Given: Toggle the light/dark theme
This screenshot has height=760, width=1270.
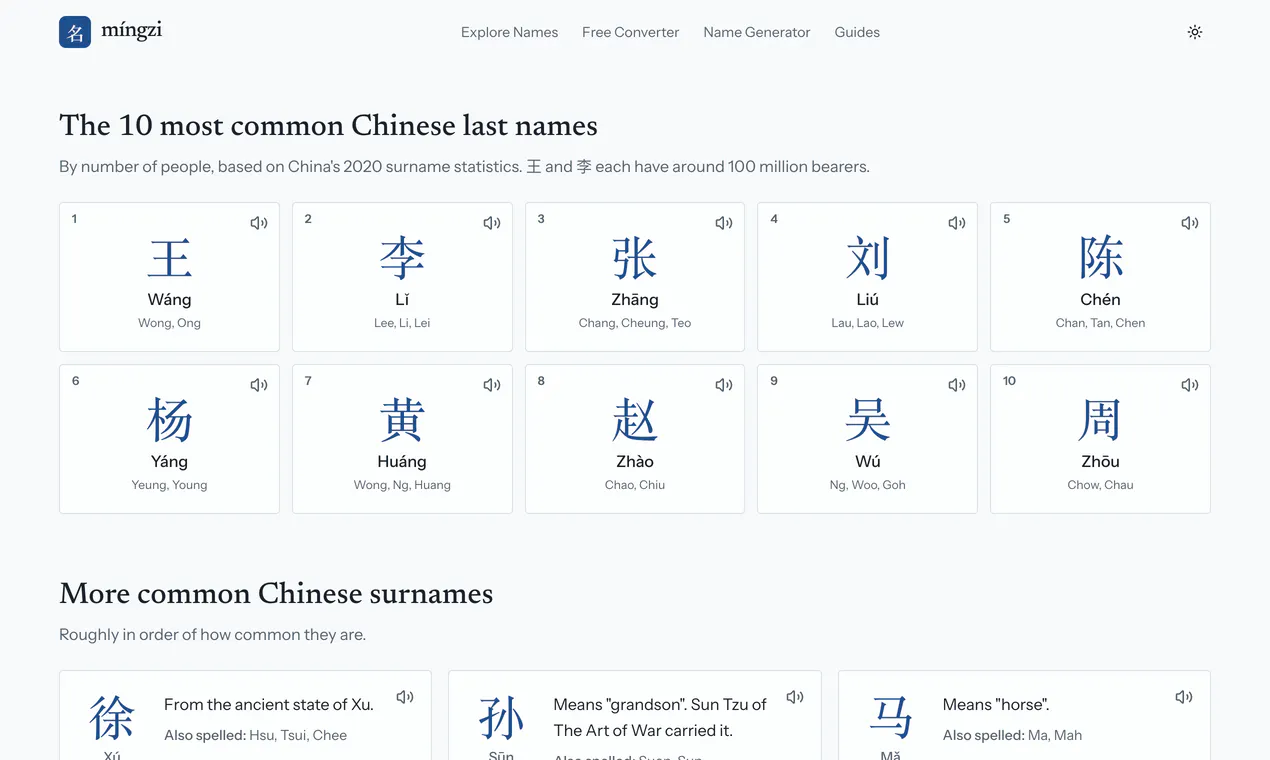Looking at the screenshot, I should point(1195,32).
